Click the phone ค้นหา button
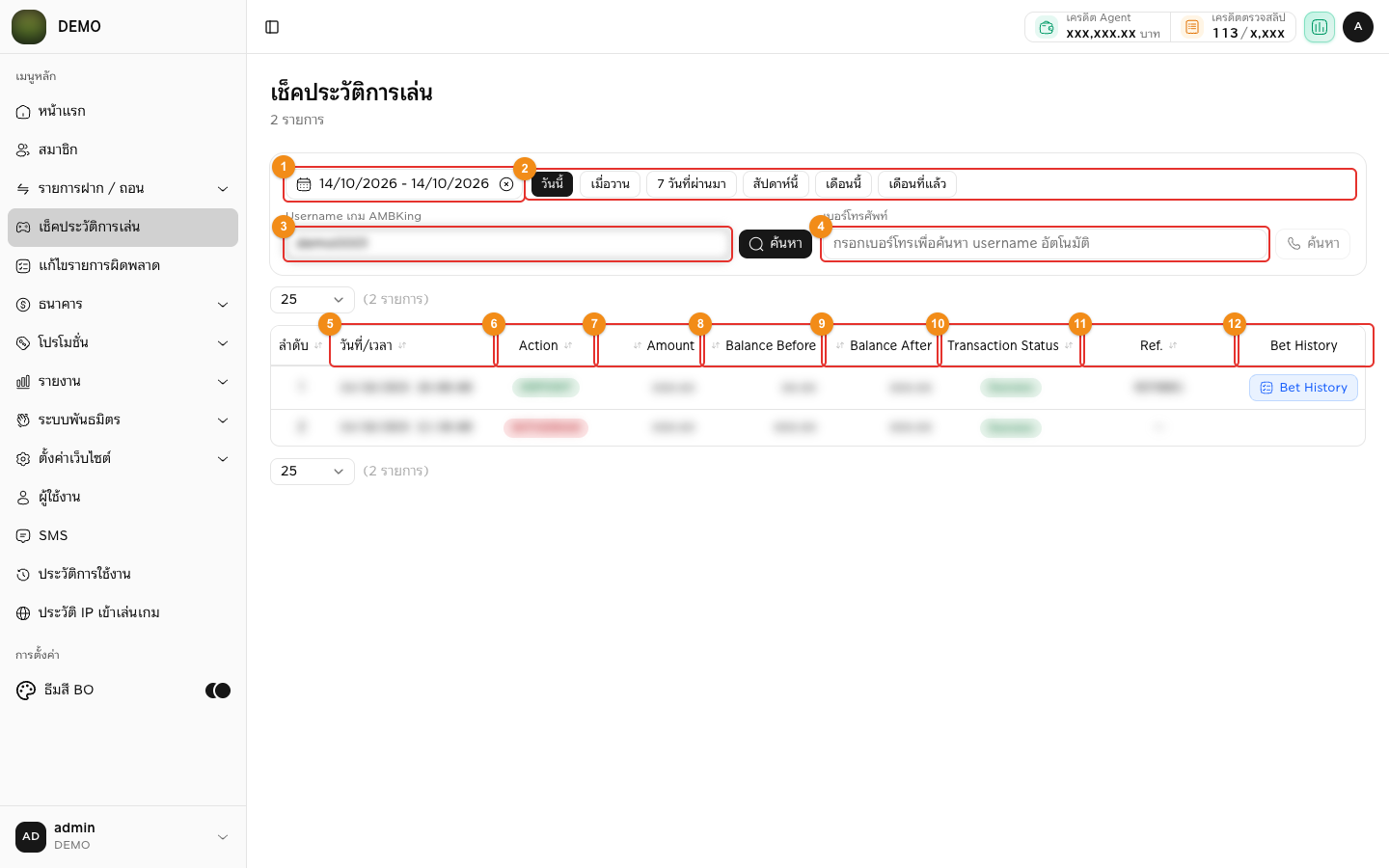 pos(1313,244)
